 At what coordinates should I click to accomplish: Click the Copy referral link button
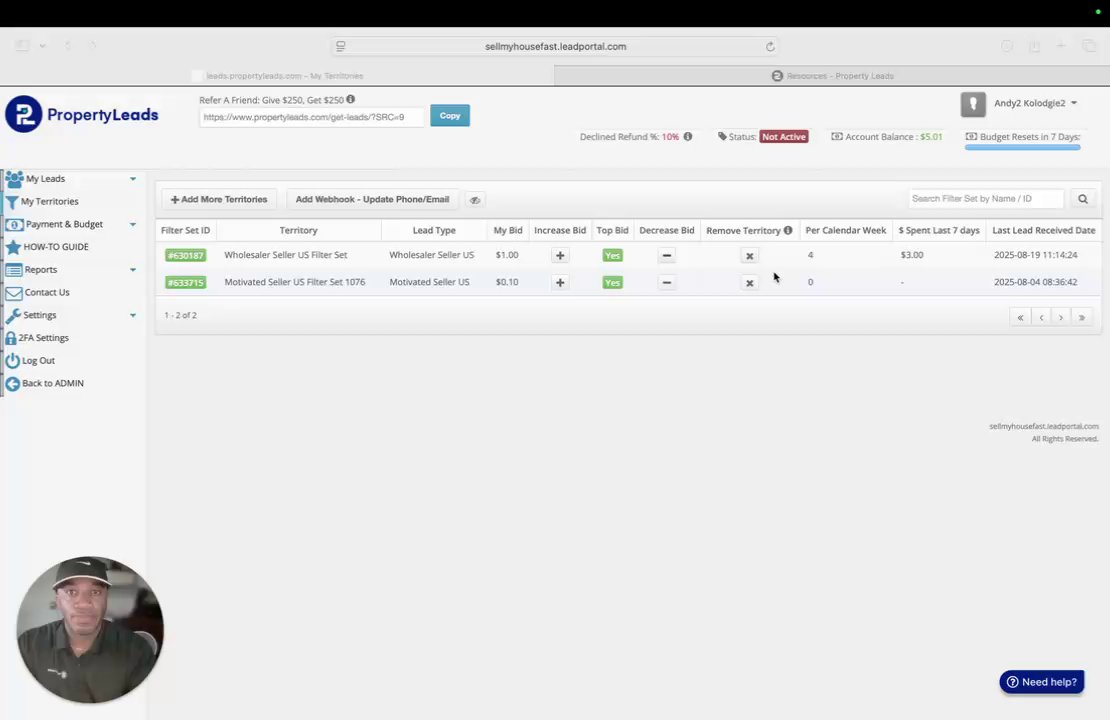click(x=450, y=115)
